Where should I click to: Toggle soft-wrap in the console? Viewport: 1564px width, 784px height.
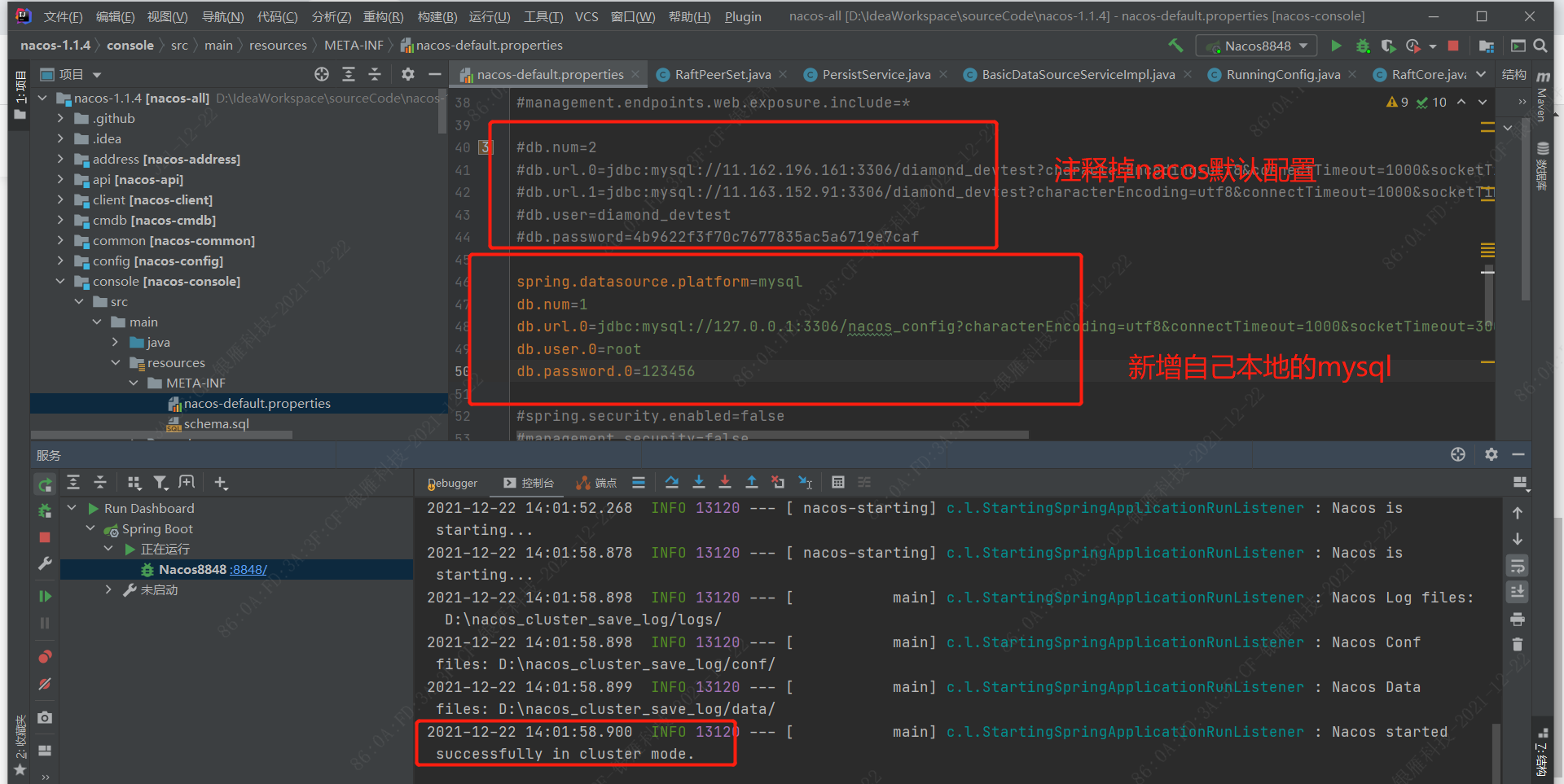(1517, 566)
